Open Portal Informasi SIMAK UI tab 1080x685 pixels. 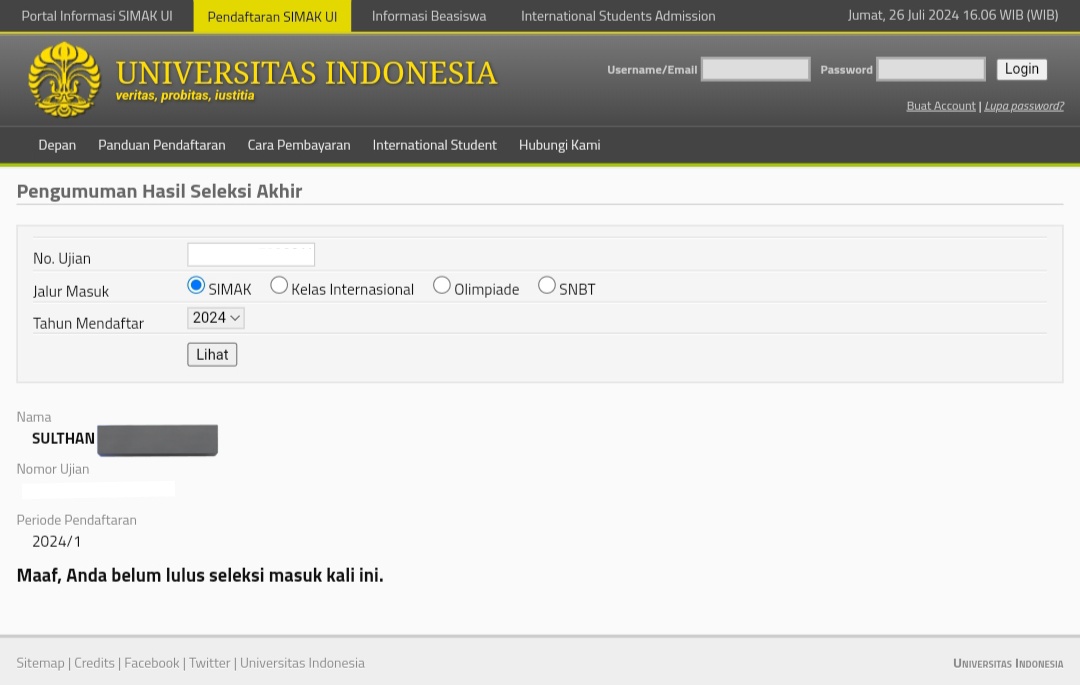pyautogui.click(x=97, y=16)
